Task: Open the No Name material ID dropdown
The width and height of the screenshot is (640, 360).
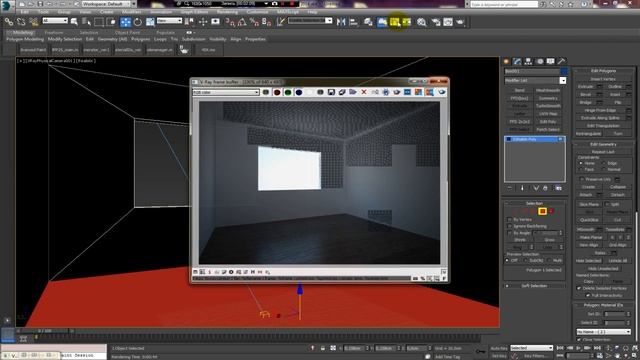Action: (x=604, y=332)
